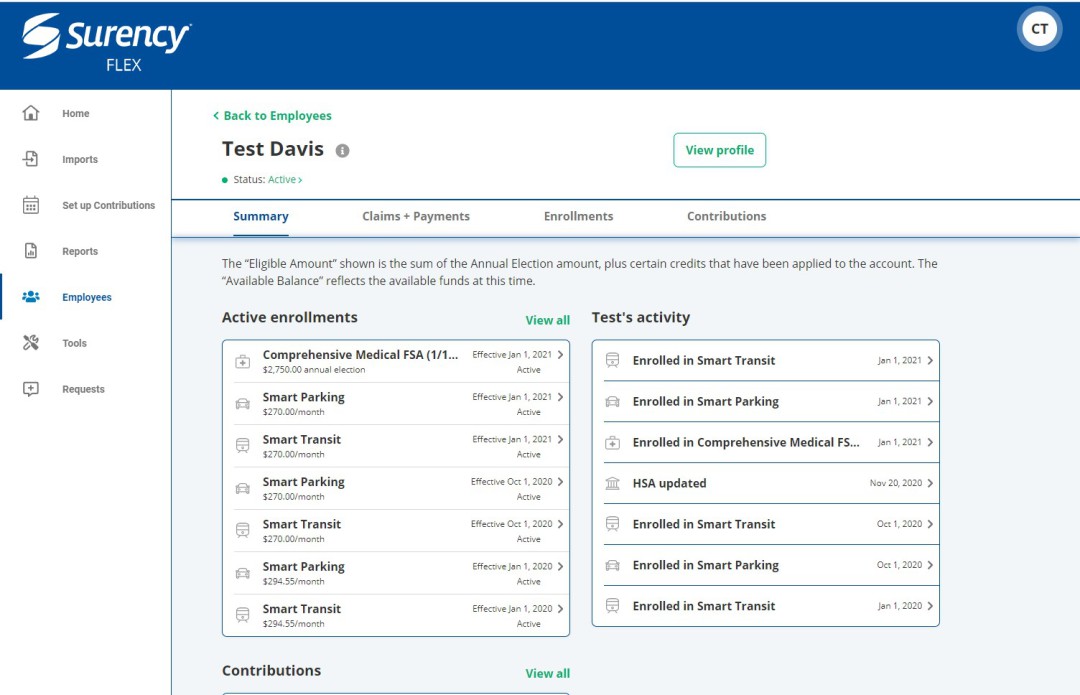Expand chevron of Smart Transit effective Jan 1, 2020 enrollment
This screenshot has height=695, width=1080.
(x=561, y=609)
